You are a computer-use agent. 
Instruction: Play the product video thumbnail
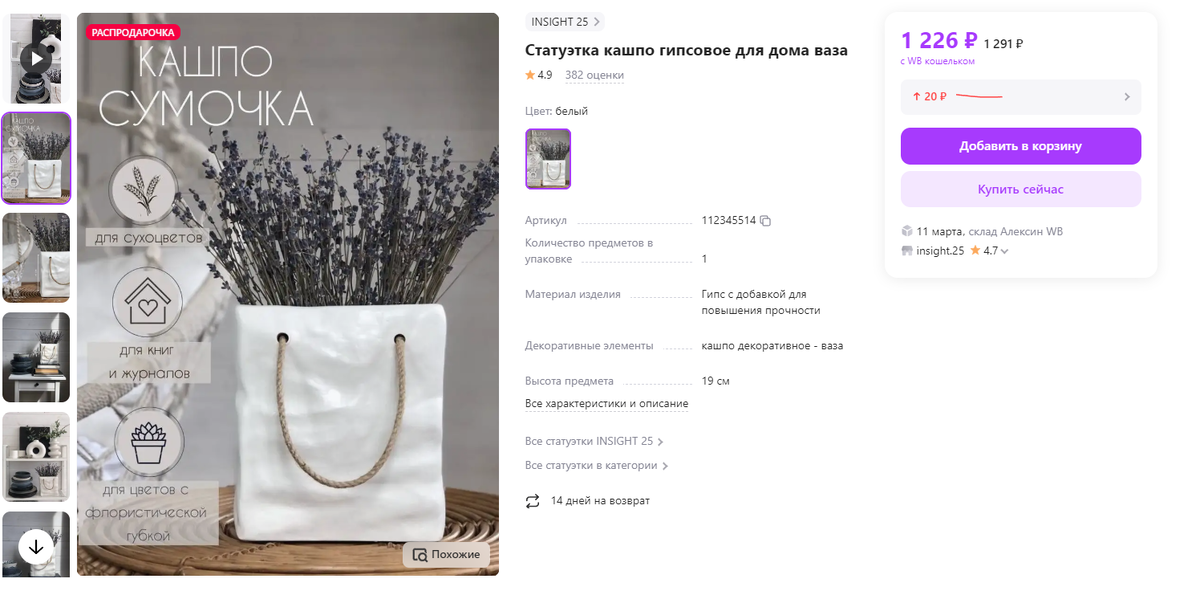36,58
